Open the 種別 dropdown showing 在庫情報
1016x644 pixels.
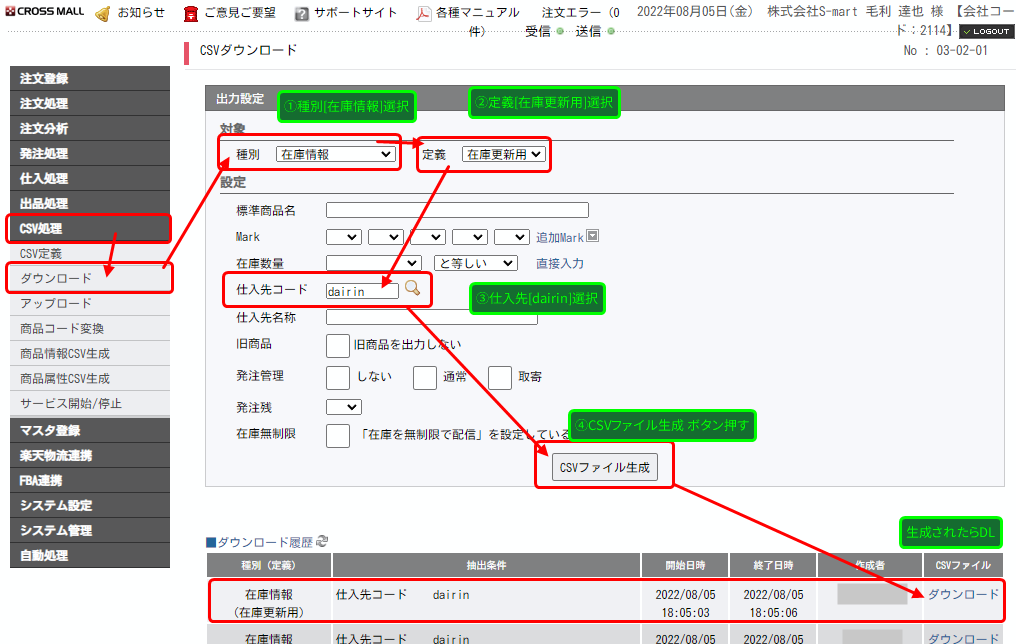click(x=336, y=154)
